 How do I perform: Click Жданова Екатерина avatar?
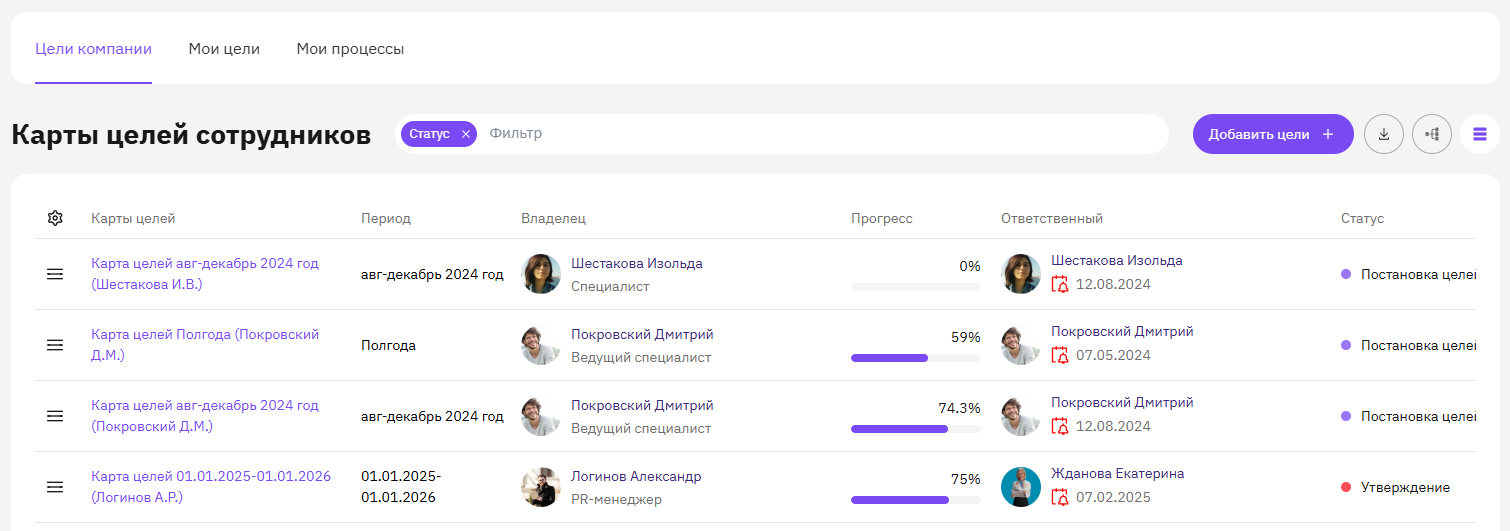pyautogui.click(x=1021, y=487)
